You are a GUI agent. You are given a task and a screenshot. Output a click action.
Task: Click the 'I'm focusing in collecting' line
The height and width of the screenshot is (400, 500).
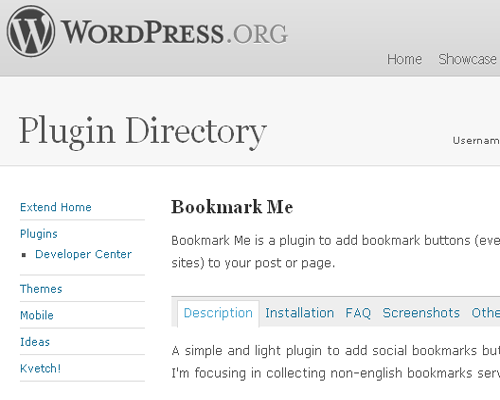(x=336, y=373)
